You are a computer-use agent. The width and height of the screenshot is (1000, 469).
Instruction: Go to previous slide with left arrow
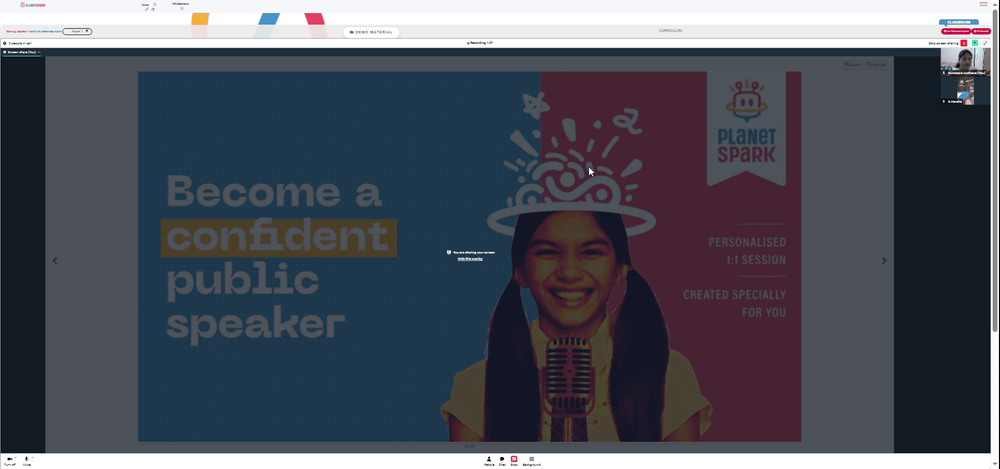(x=55, y=260)
